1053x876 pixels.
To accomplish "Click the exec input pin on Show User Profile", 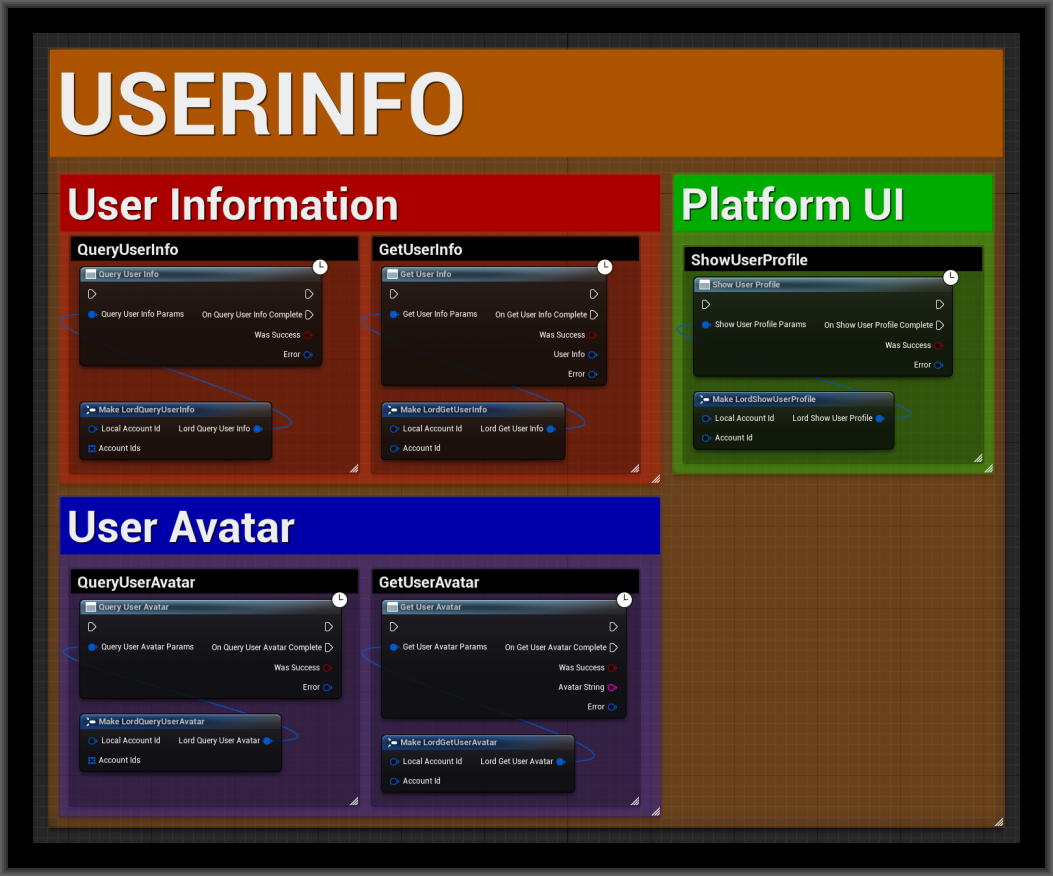I will (x=706, y=305).
